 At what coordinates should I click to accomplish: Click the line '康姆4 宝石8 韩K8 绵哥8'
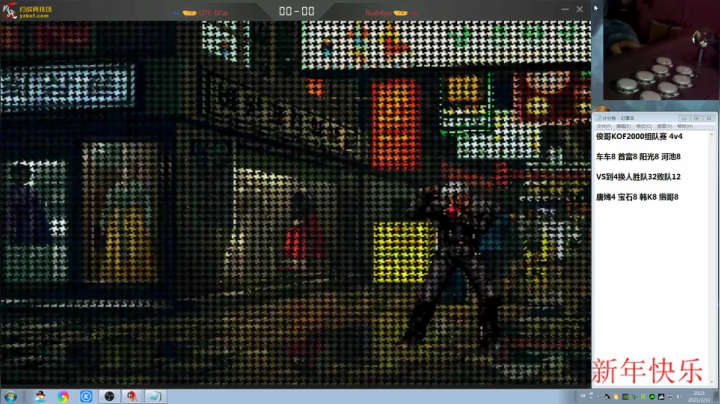point(637,197)
